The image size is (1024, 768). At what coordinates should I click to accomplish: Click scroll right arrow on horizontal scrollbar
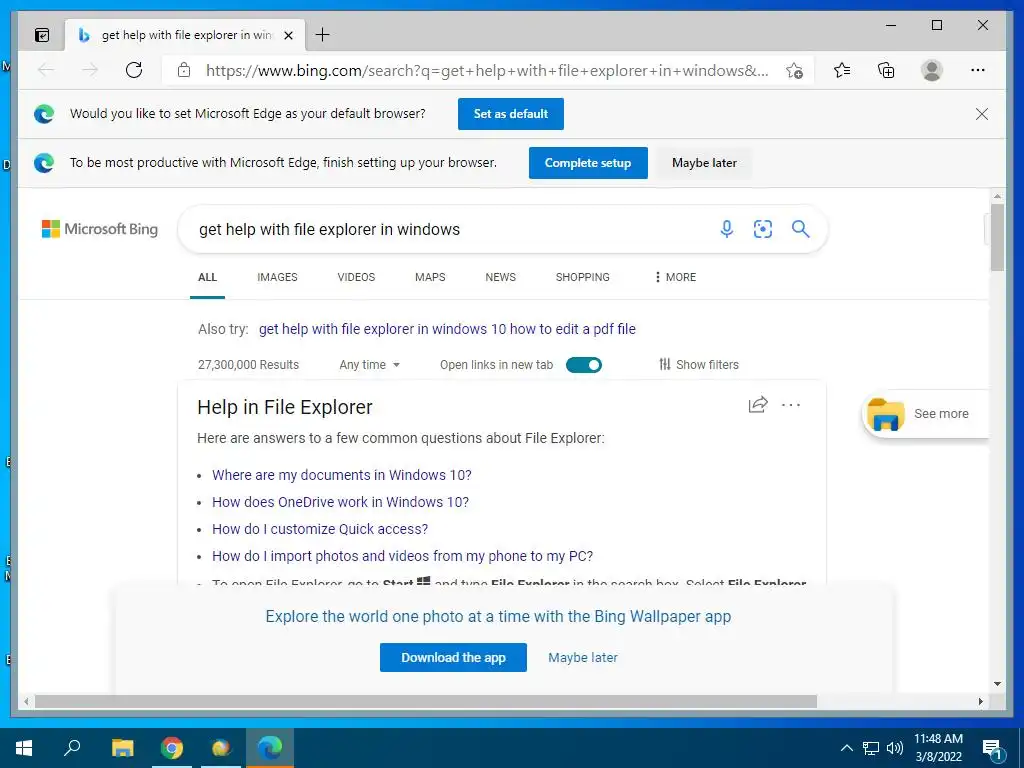[981, 702]
